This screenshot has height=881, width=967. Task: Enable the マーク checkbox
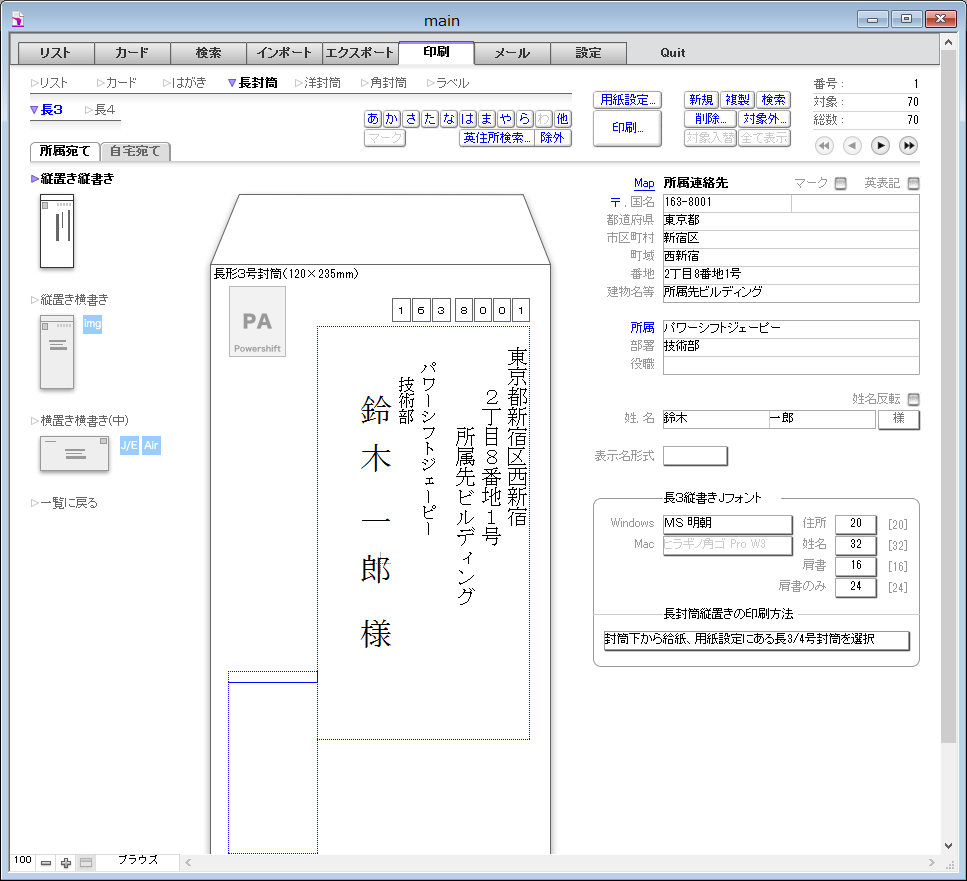click(840, 183)
